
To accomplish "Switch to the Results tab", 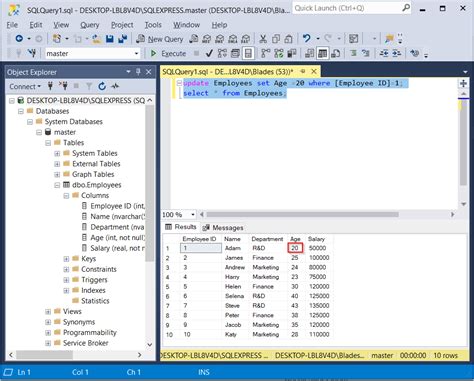I will click(x=181, y=227).
